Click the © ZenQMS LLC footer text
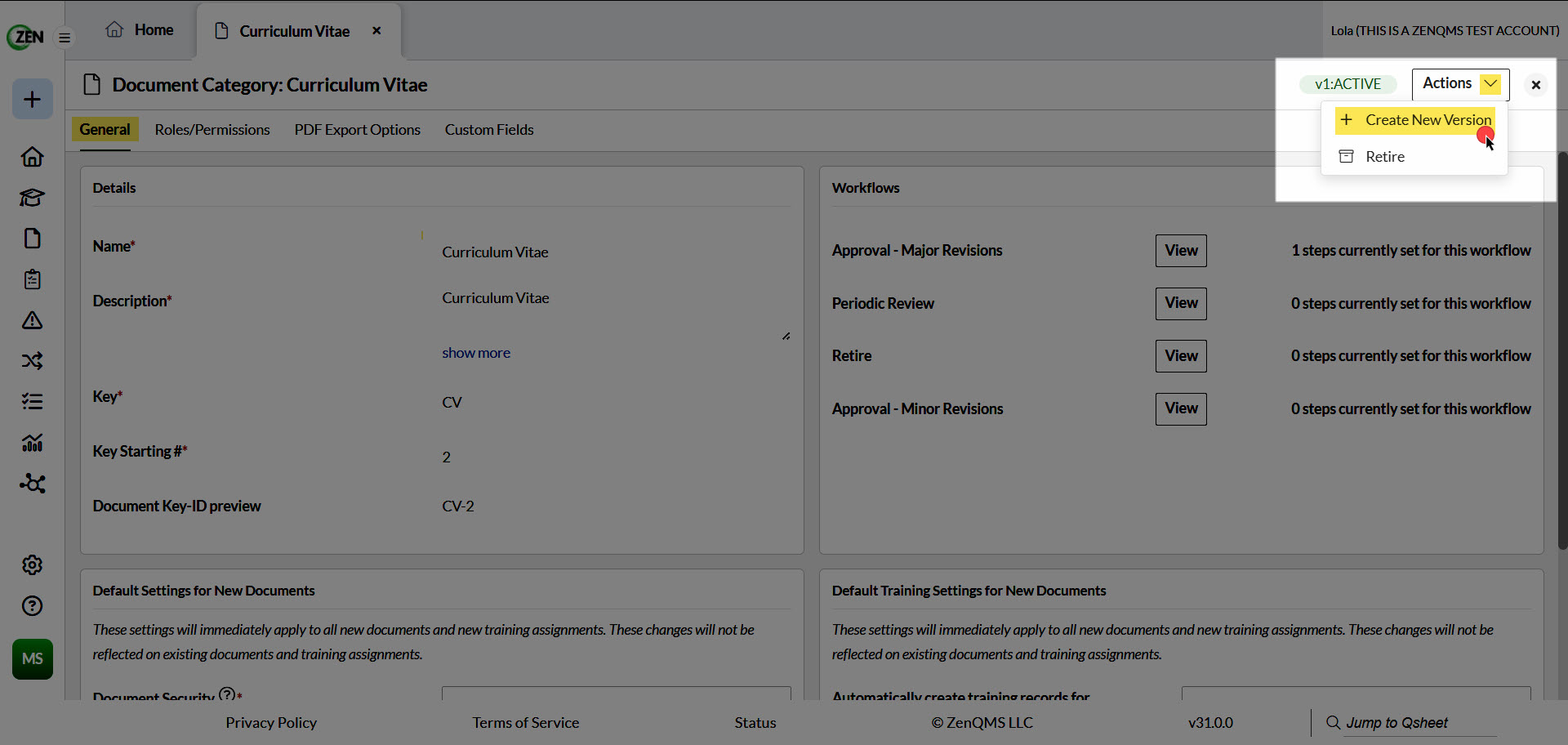The height and width of the screenshot is (745, 1568). coord(982,723)
